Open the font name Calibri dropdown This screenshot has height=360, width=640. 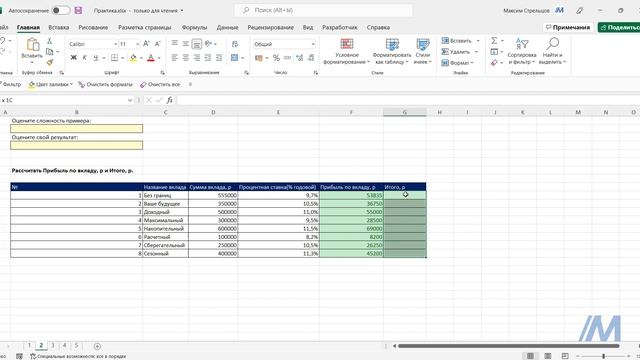(116, 44)
